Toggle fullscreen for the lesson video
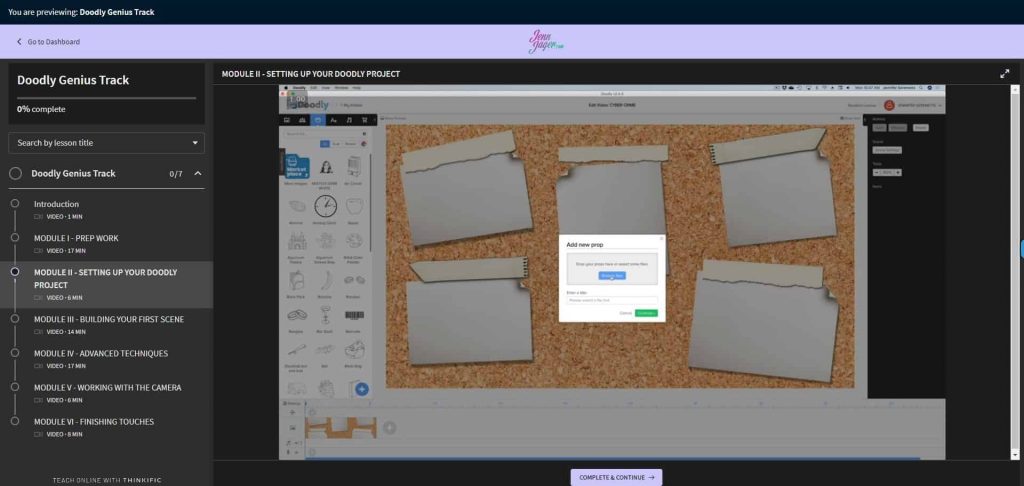This screenshot has width=1024, height=486. [1004, 74]
